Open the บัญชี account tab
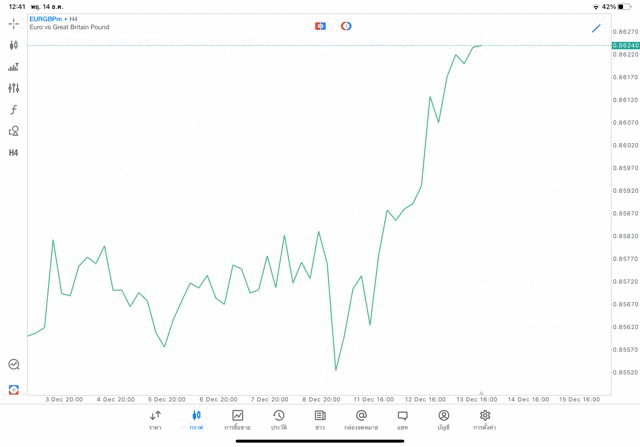This screenshot has height=447, width=640. click(x=443, y=419)
